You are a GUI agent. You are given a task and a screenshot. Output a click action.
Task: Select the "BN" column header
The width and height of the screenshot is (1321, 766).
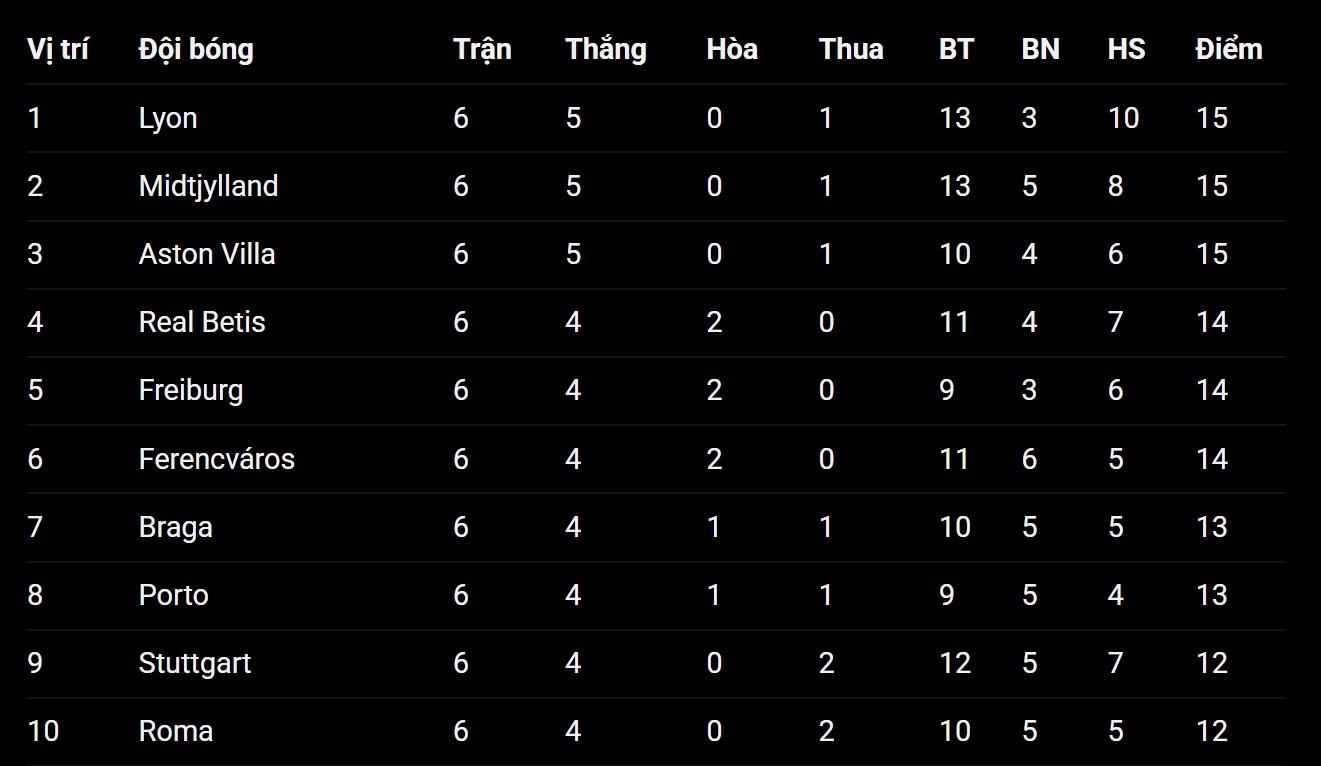(x=1040, y=49)
